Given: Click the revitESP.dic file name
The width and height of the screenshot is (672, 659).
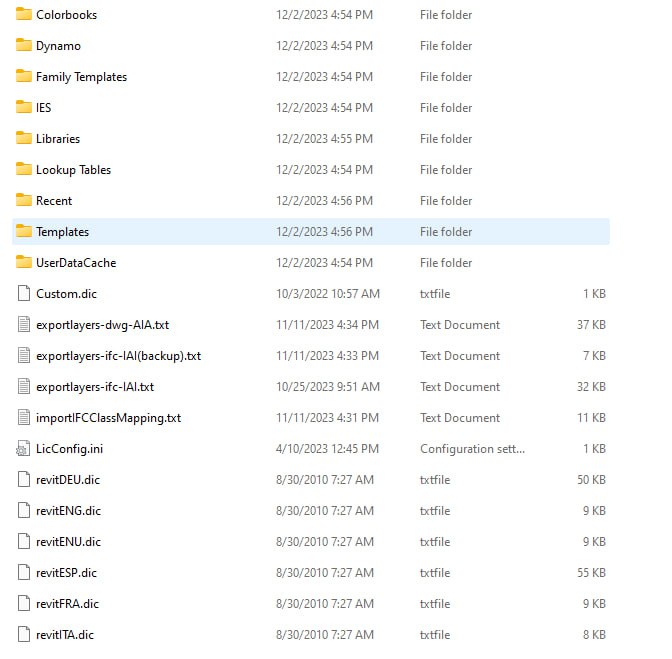Looking at the screenshot, I should (66, 573).
